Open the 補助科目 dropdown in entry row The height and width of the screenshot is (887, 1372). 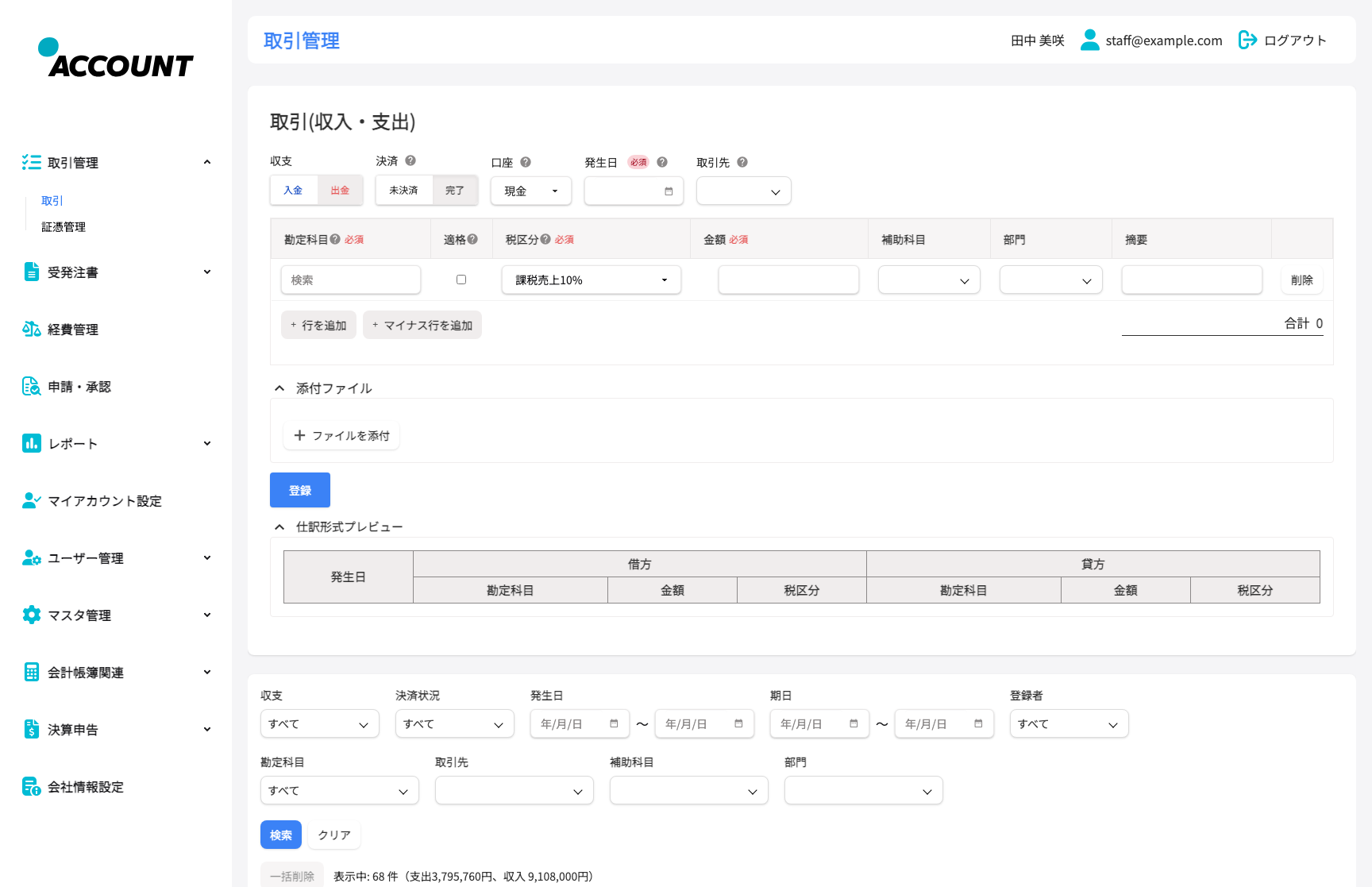[x=929, y=280]
